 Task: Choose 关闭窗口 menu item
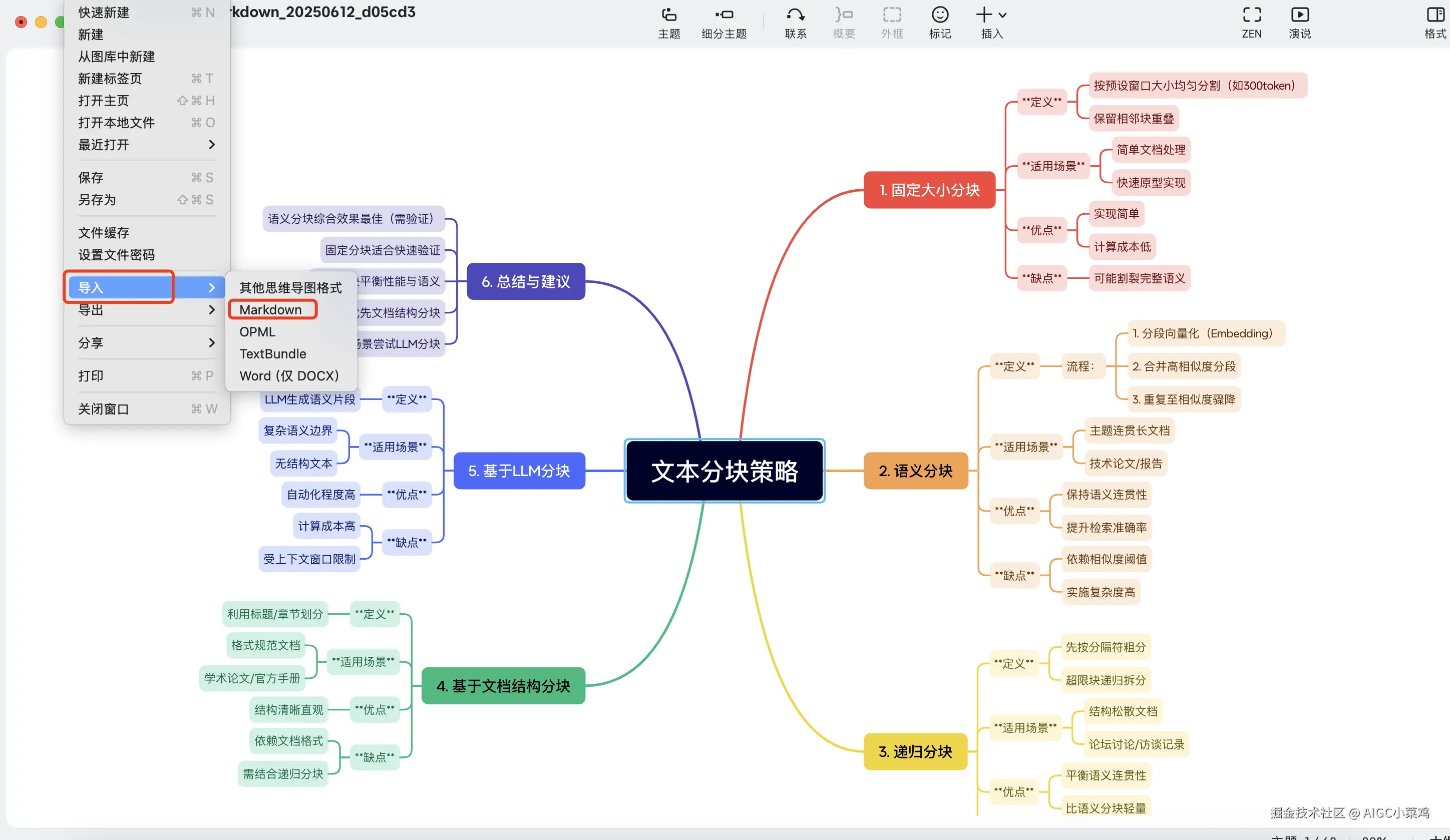pyautogui.click(x=147, y=409)
